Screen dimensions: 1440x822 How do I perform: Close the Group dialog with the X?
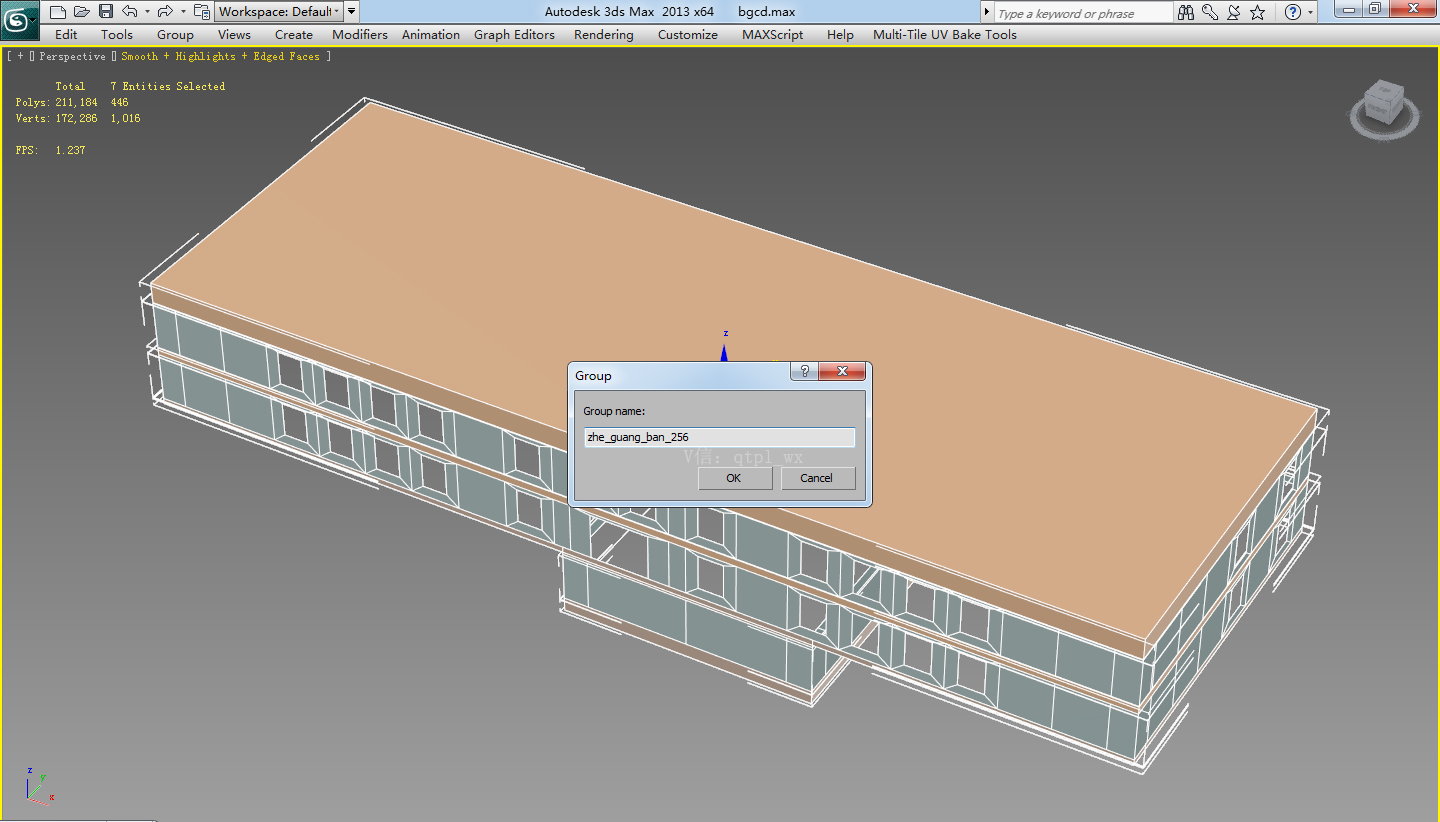click(x=842, y=371)
